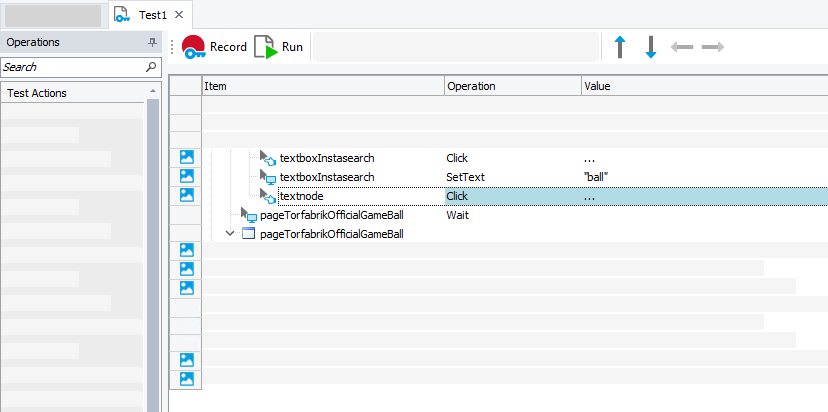Screen dimensions: 828x412
Task: Collapse the Test Actions category
Action: 153,92
